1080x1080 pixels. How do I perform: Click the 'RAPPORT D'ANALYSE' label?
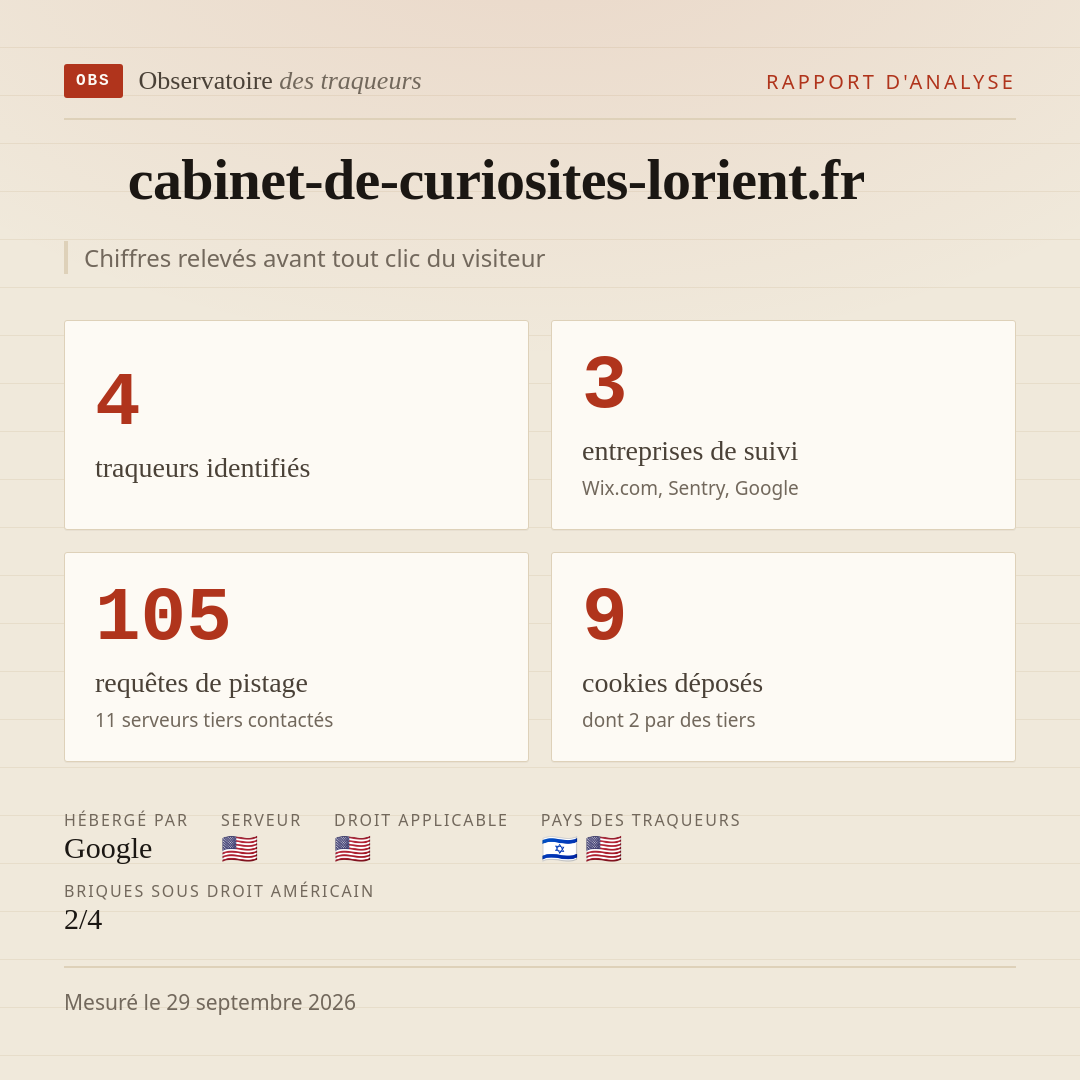(891, 82)
